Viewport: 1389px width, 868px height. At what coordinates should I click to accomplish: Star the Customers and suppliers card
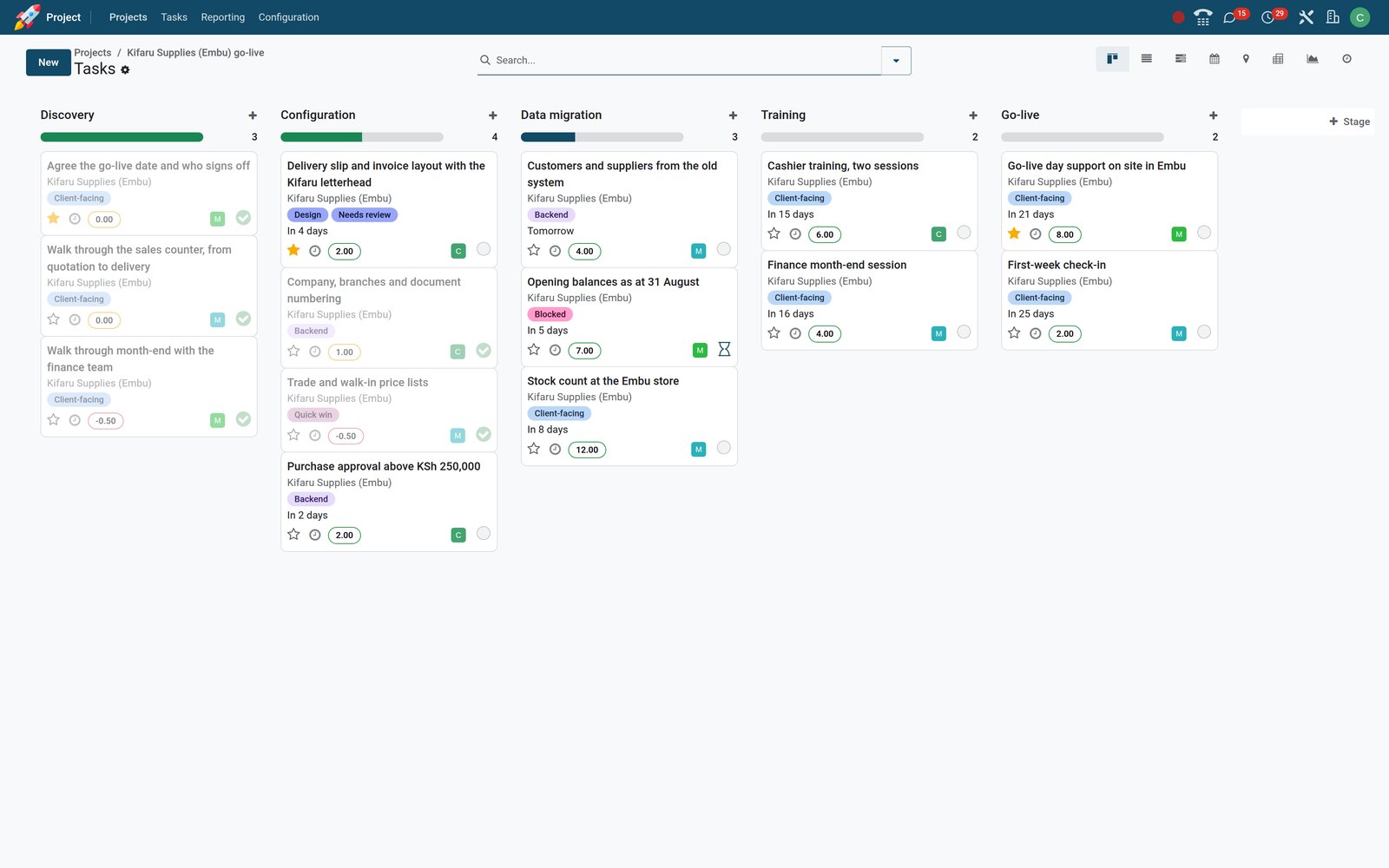coord(534,251)
